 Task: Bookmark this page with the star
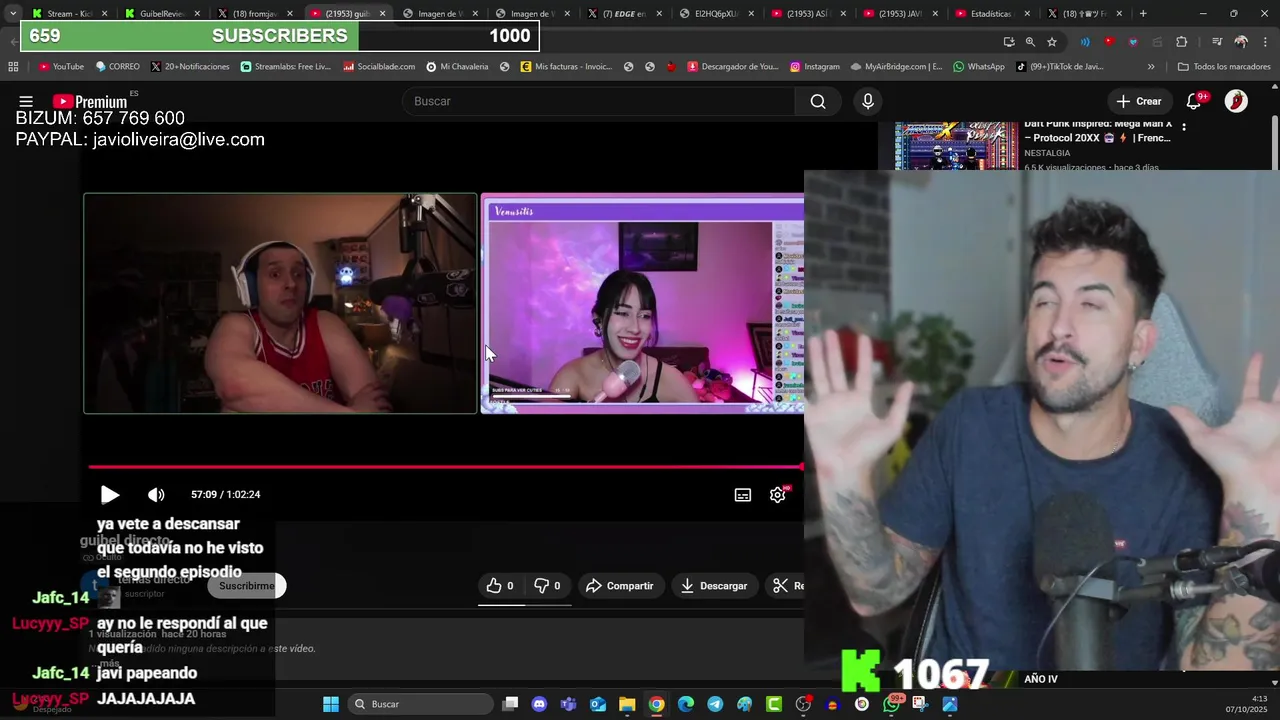(1052, 42)
